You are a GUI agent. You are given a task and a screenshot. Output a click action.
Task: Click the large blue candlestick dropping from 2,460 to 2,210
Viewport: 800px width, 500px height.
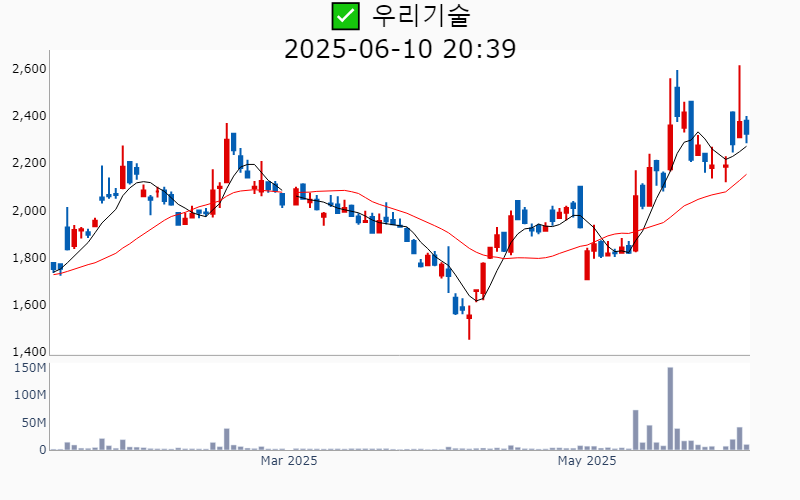pyautogui.click(x=691, y=131)
